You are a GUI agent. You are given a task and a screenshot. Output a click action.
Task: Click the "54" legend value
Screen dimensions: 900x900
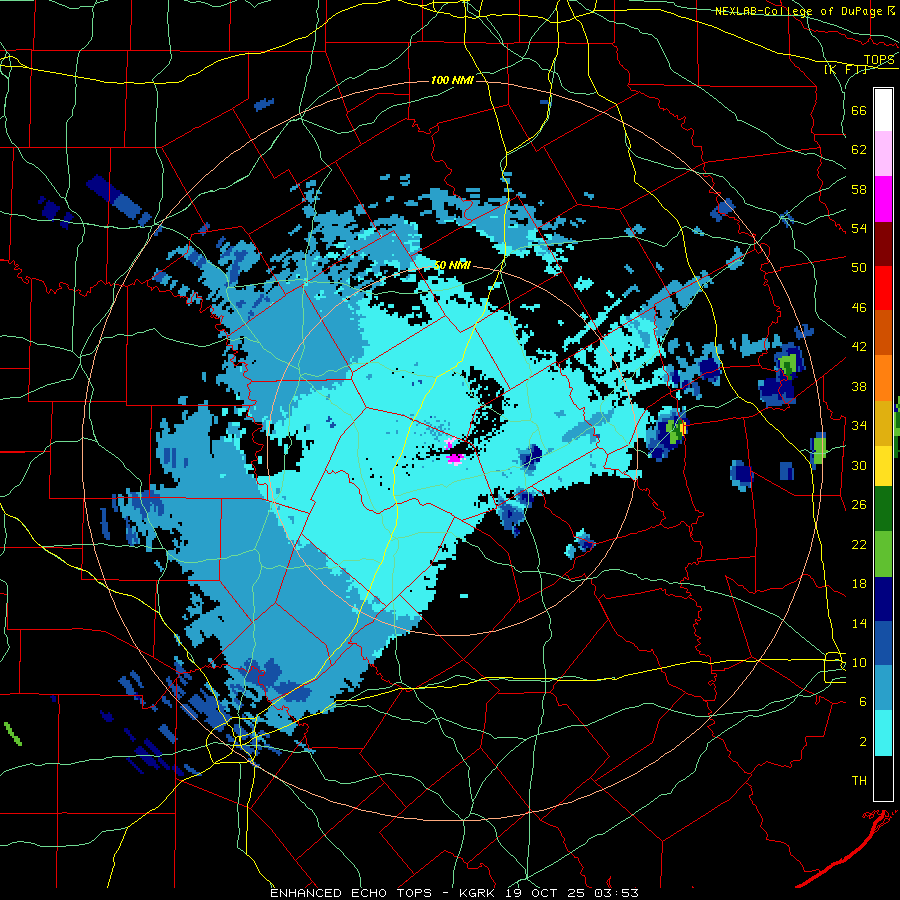pyautogui.click(x=859, y=228)
